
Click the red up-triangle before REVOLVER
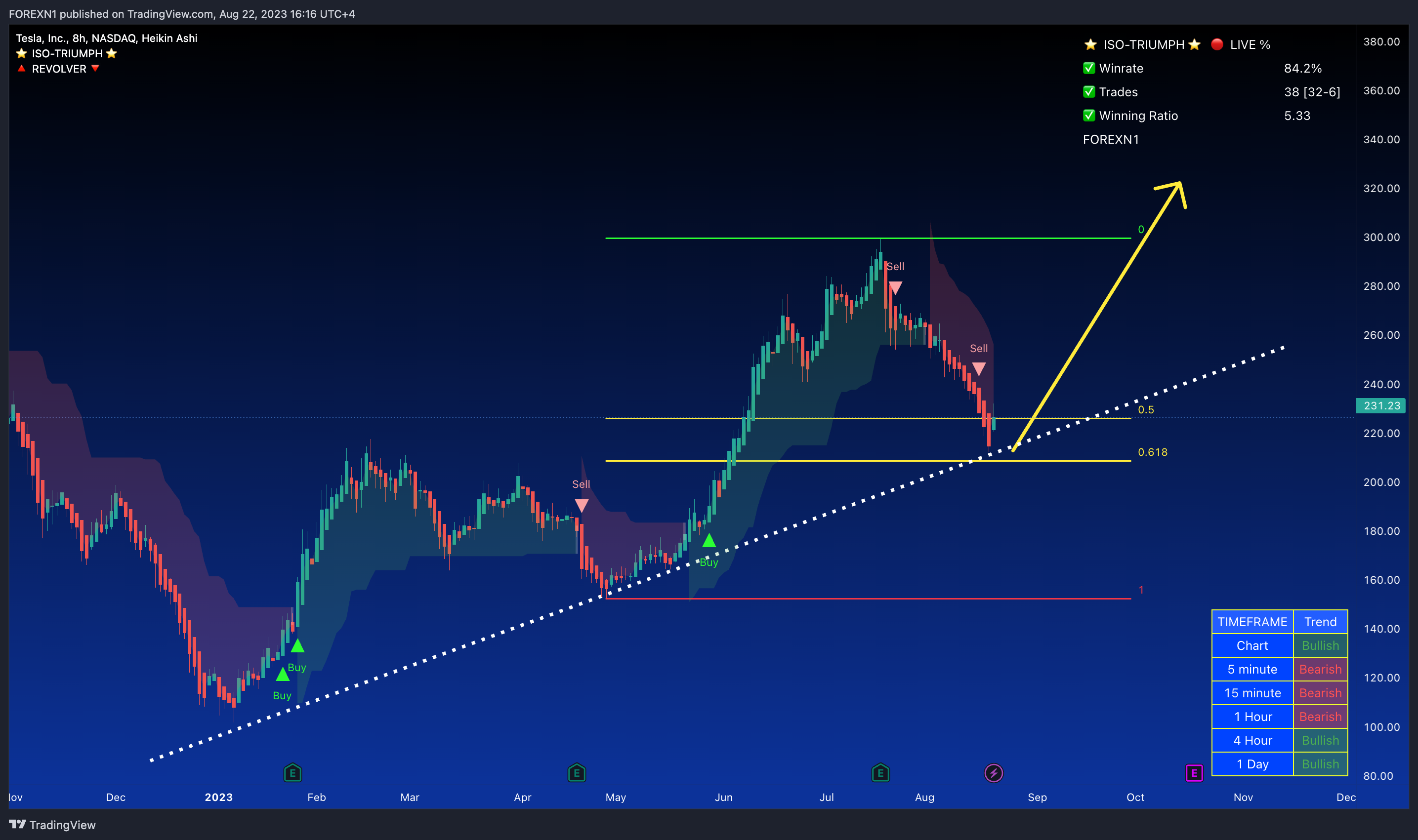[x=22, y=69]
